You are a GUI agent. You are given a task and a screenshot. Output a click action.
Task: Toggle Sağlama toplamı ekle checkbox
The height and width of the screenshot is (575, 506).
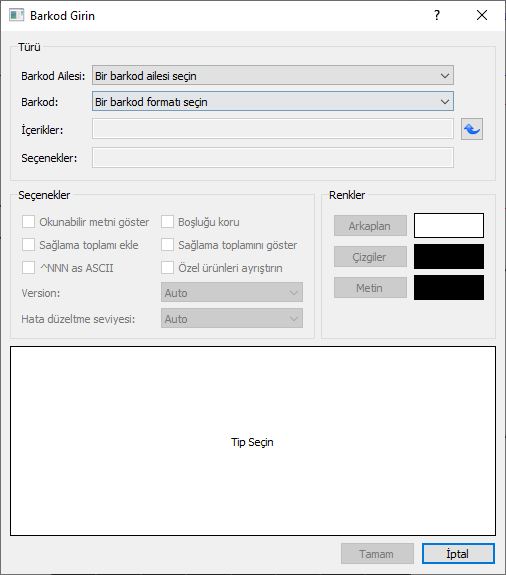coord(29,245)
